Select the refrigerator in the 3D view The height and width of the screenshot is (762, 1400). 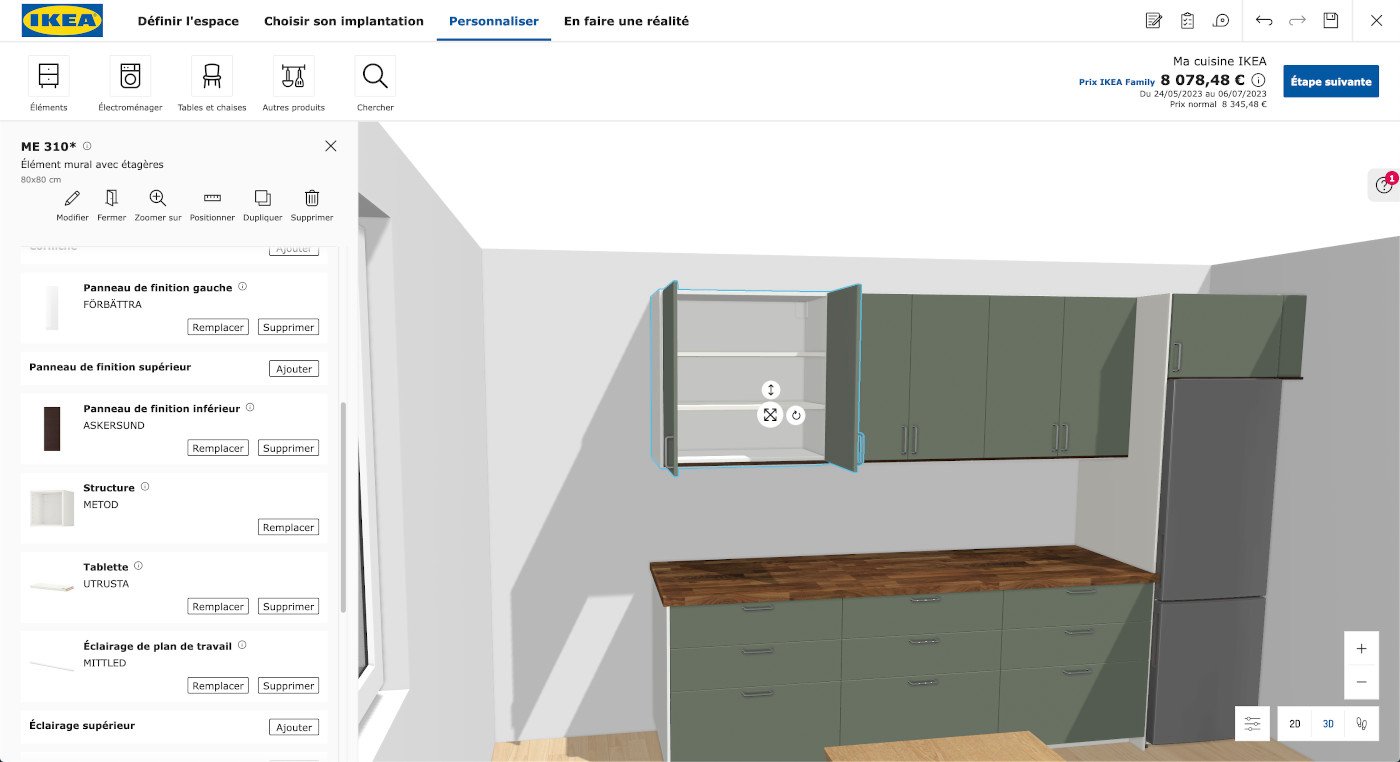click(1215, 560)
